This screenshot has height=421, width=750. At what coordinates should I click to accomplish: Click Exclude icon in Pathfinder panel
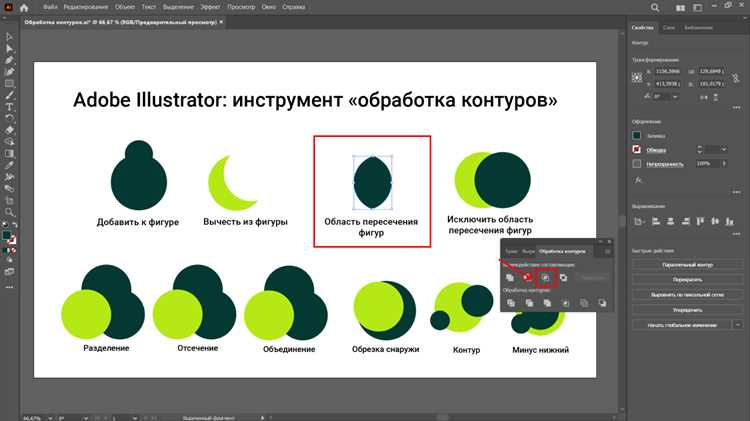(x=563, y=277)
